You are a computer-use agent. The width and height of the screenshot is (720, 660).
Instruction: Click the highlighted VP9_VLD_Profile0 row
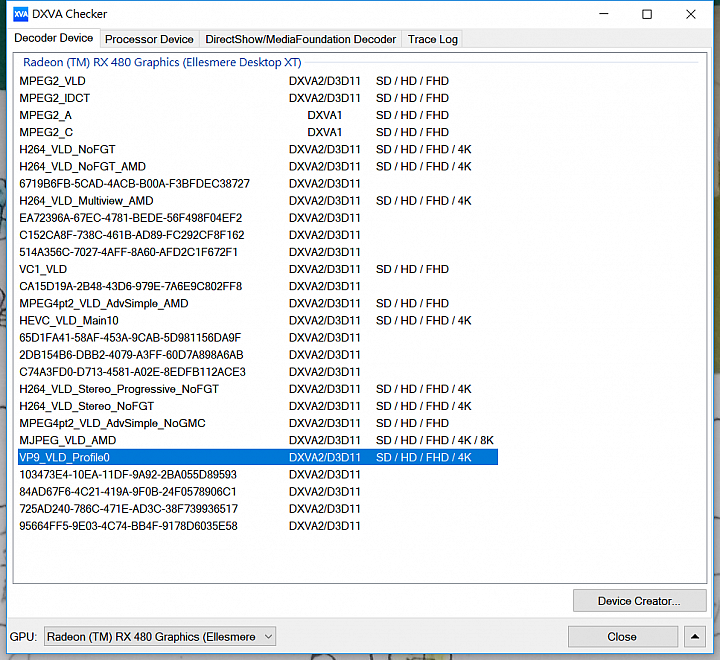point(258,457)
